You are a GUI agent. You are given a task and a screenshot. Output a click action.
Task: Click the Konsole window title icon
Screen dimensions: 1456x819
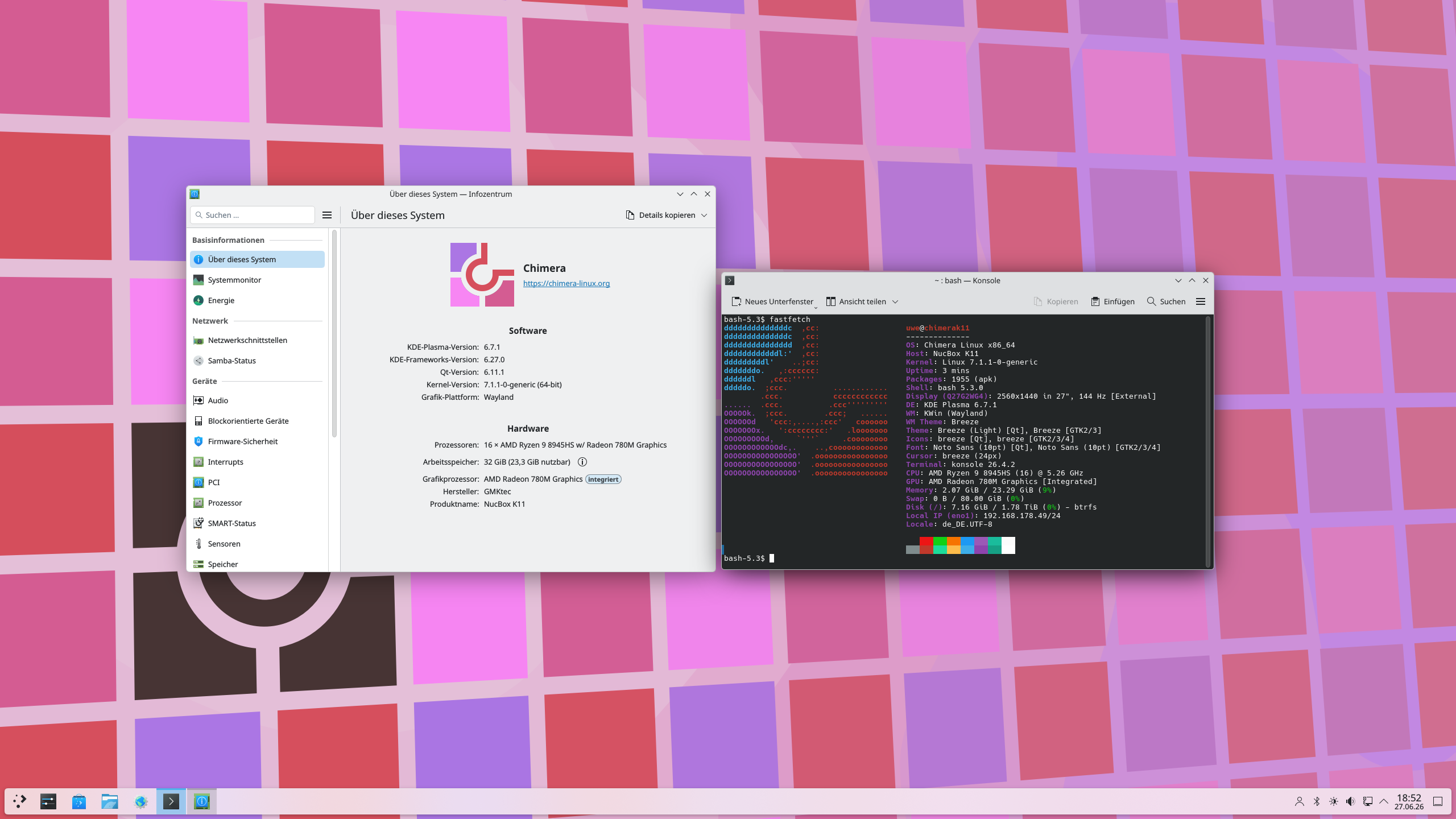[x=730, y=280]
